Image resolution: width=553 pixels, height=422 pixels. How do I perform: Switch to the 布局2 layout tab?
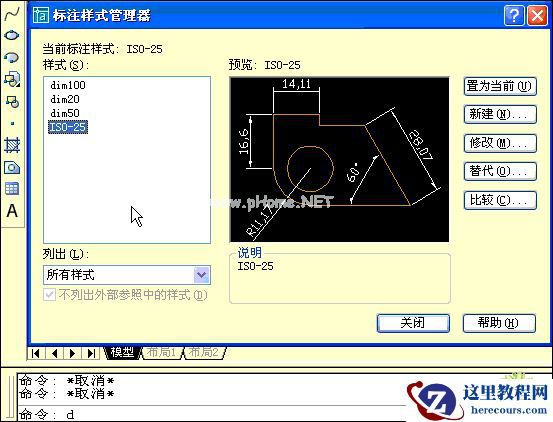[204, 352]
